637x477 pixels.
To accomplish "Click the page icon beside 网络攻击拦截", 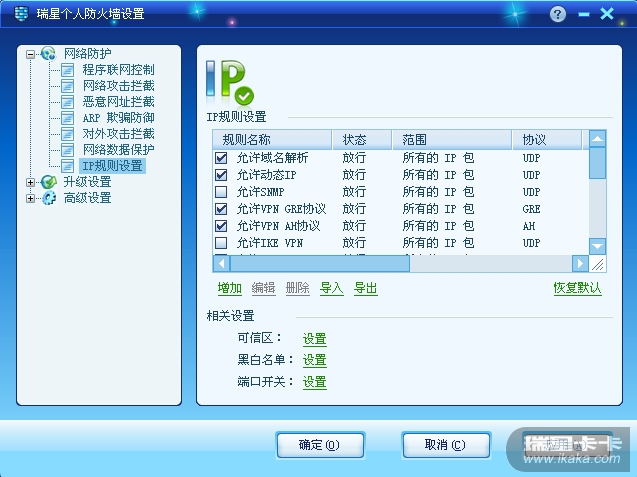I will (x=67, y=86).
